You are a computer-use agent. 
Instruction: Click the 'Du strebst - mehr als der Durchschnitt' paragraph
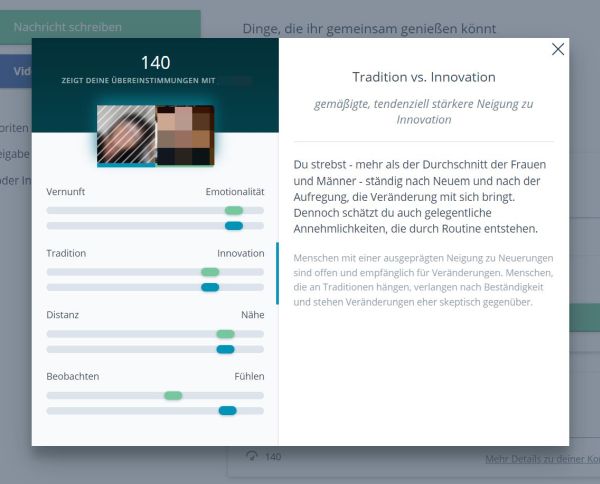[x=420, y=197]
